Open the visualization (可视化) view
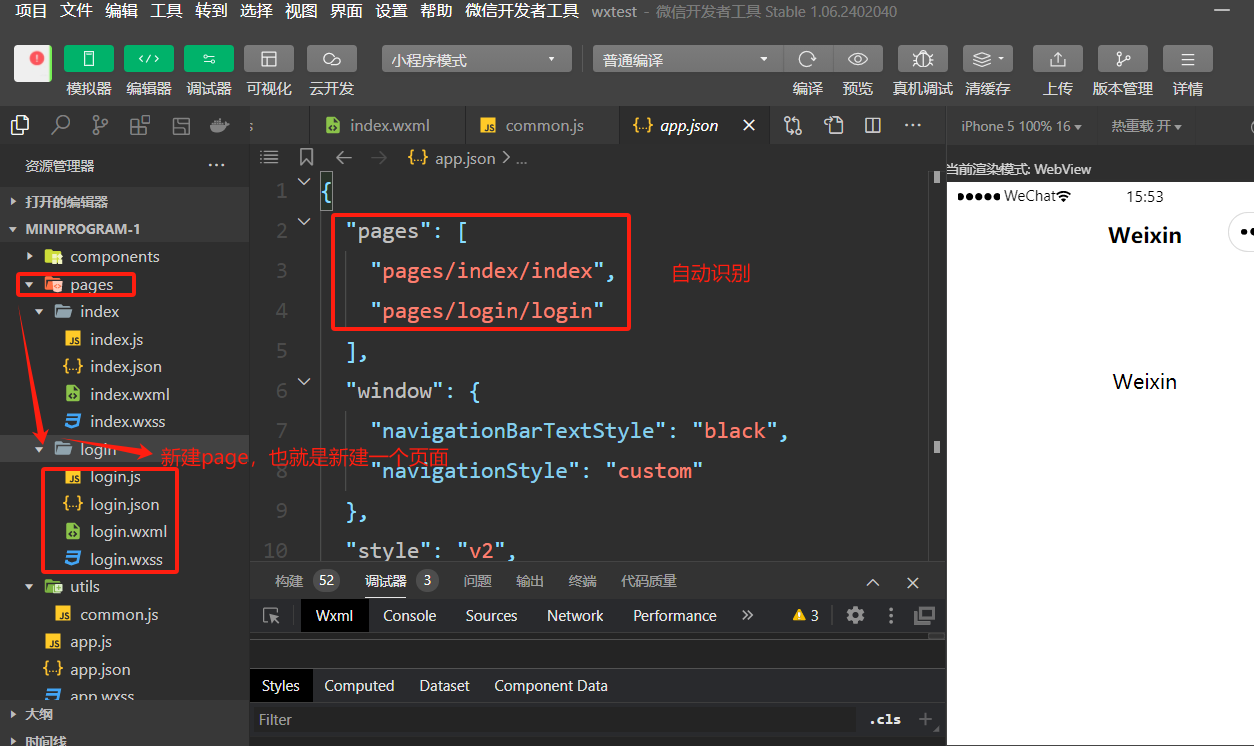The image size is (1254, 746). (269, 59)
